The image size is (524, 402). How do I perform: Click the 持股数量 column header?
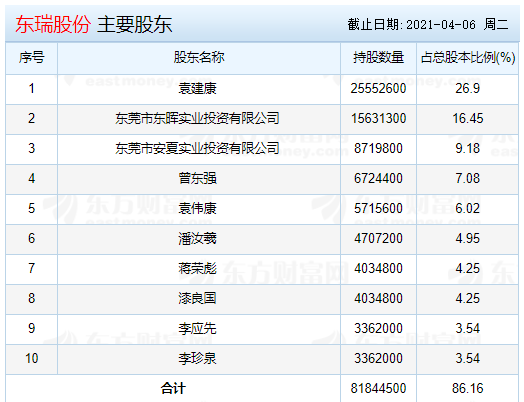click(x=378, y=57)
